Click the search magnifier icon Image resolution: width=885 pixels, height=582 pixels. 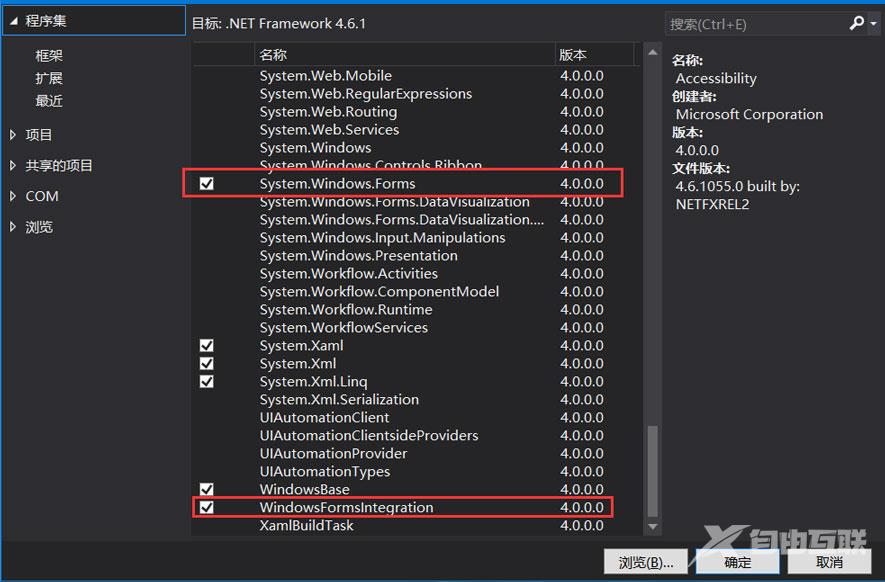(x=856, y=23)
